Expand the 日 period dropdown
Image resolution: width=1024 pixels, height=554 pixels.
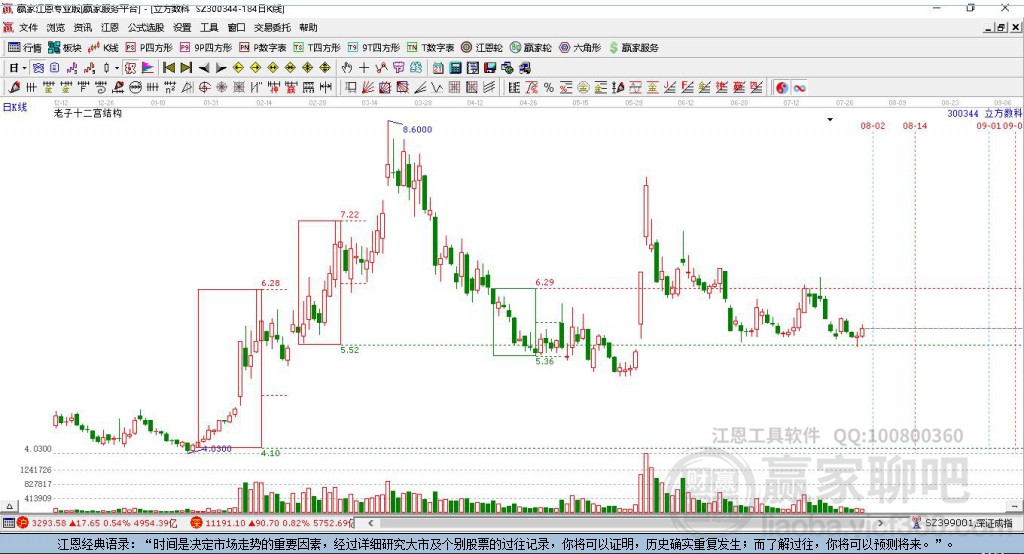(x=24, y=68)
